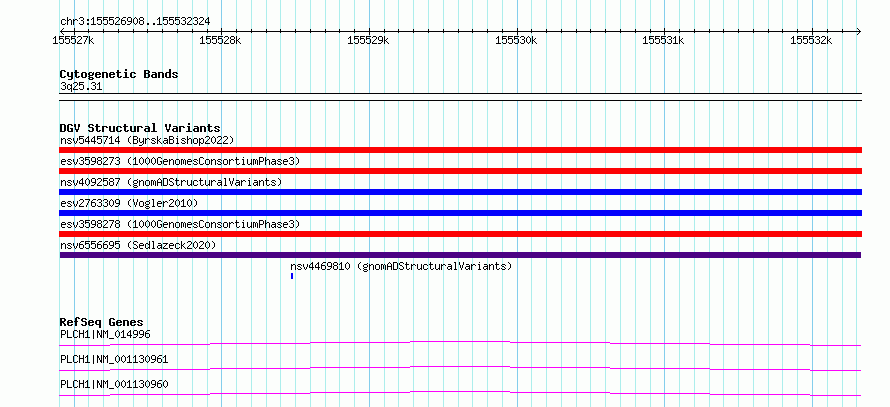Open the esv3598273 (1000GenomesConsortiumPhase3) label
This screenshot has width=890, height=407.
coord(180,161)
